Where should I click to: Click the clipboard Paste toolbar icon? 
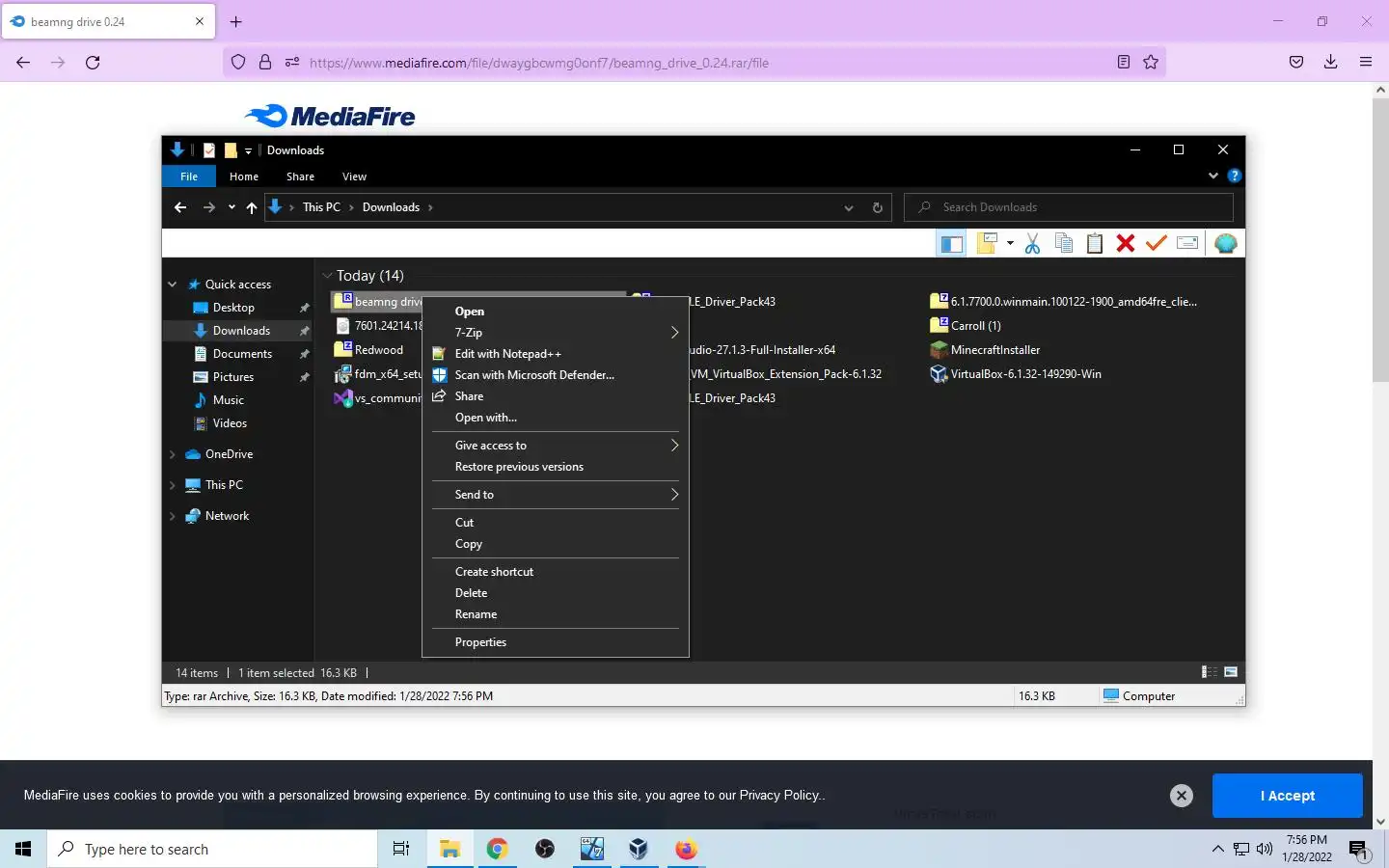1095,244
